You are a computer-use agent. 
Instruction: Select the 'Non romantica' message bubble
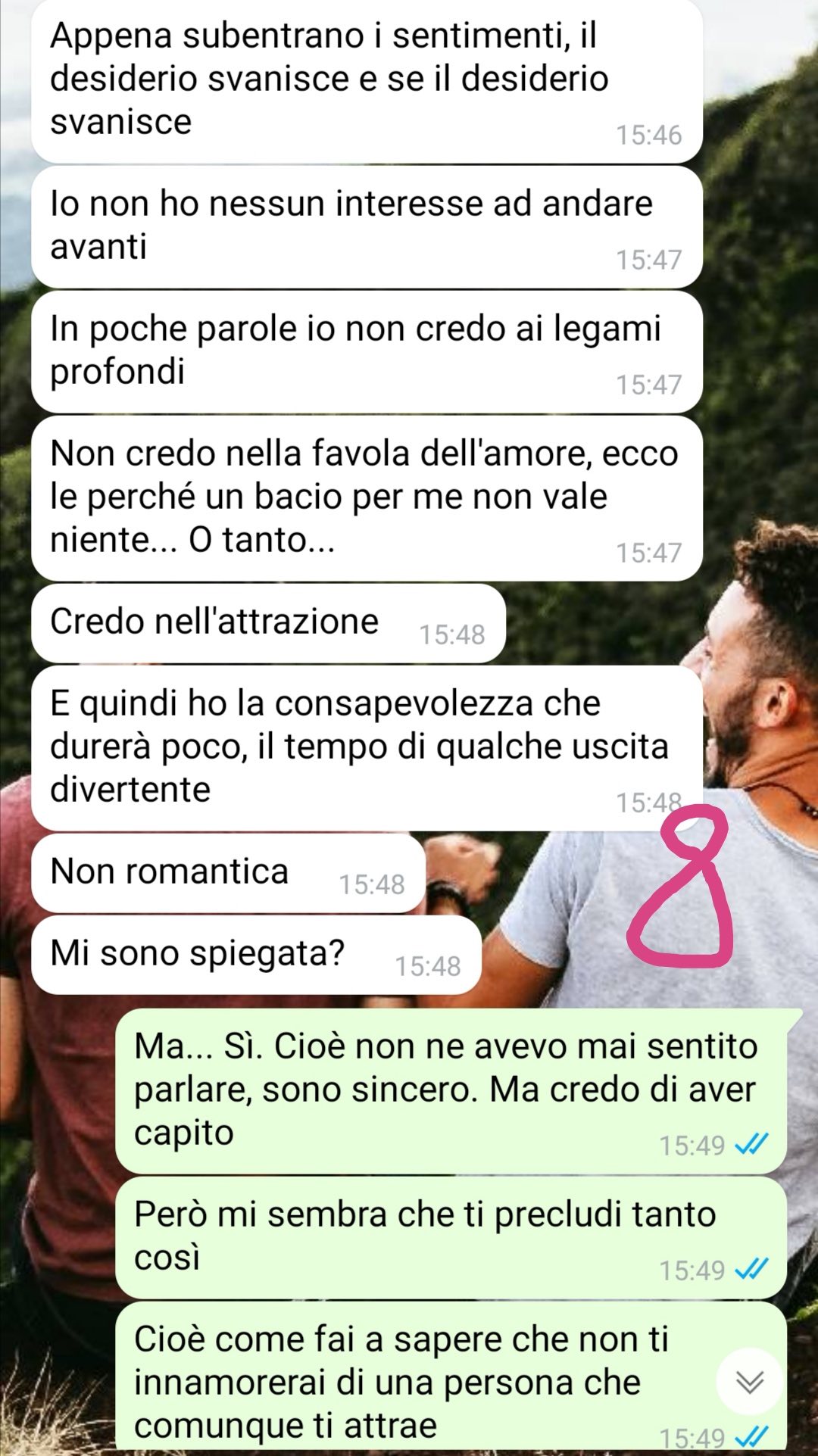pos(228,873)
